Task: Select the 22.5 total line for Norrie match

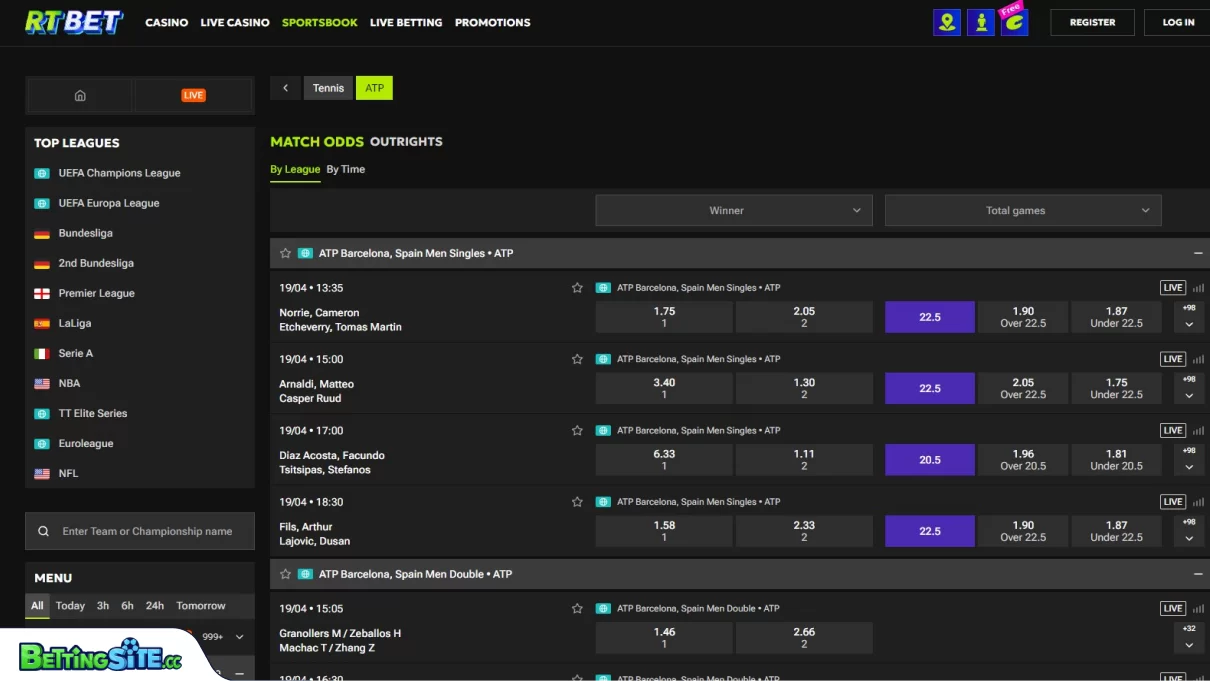Action: coord(930,317)
